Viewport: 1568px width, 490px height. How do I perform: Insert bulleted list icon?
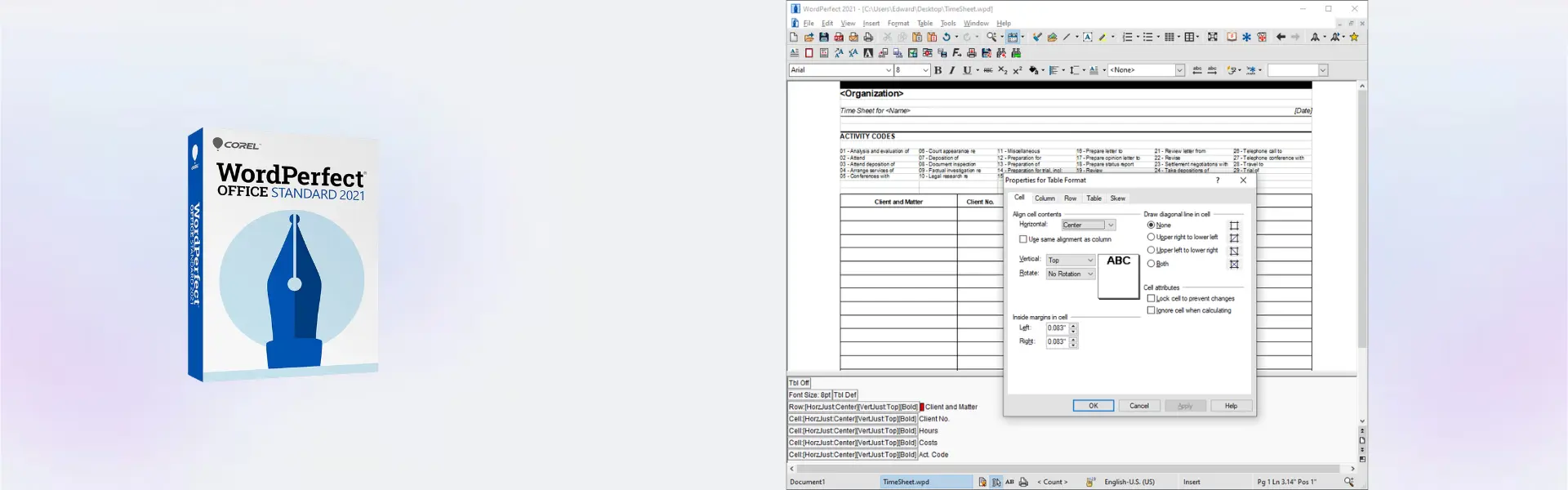1147,37
